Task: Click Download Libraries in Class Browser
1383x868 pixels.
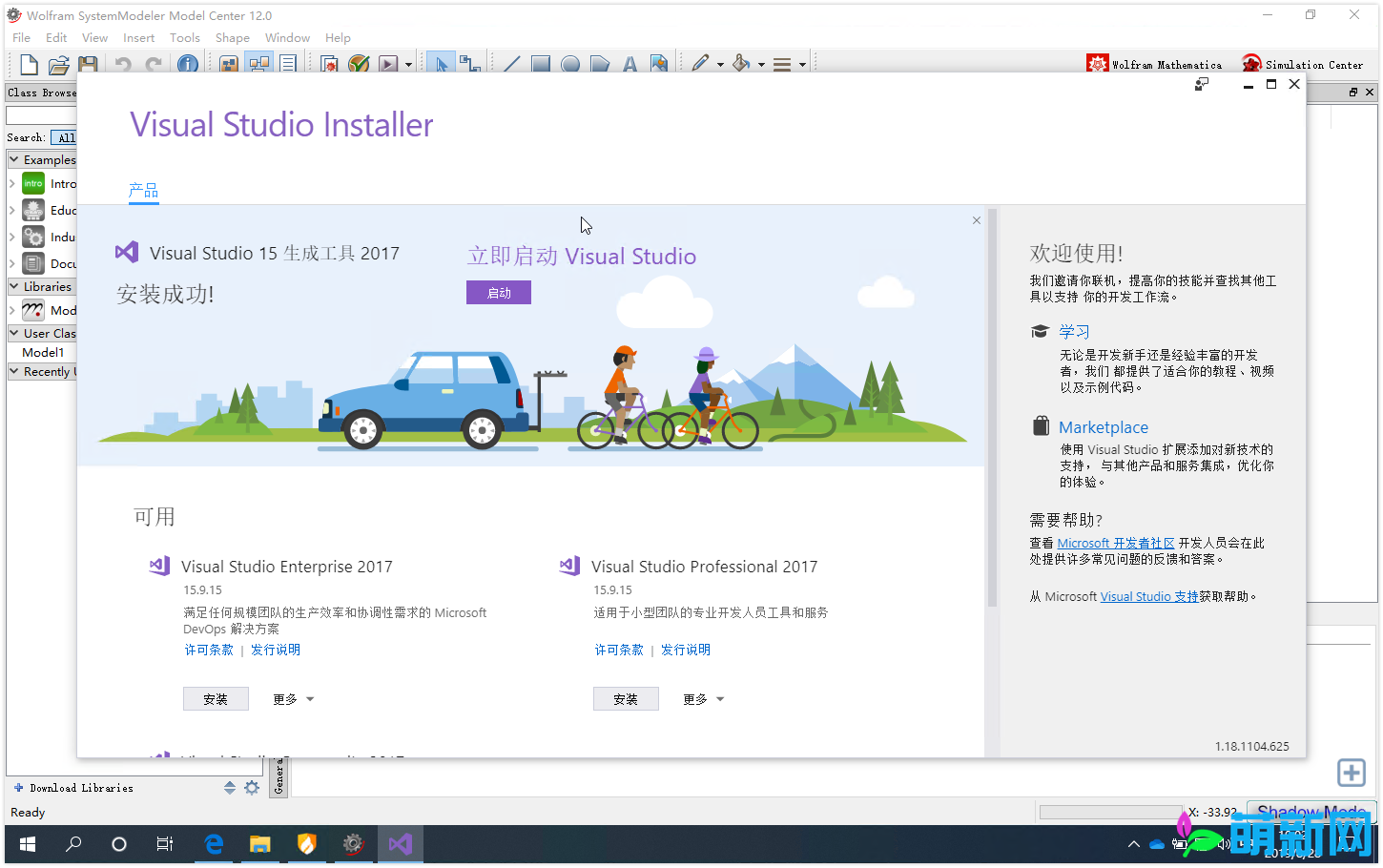Action: point(73,788)
